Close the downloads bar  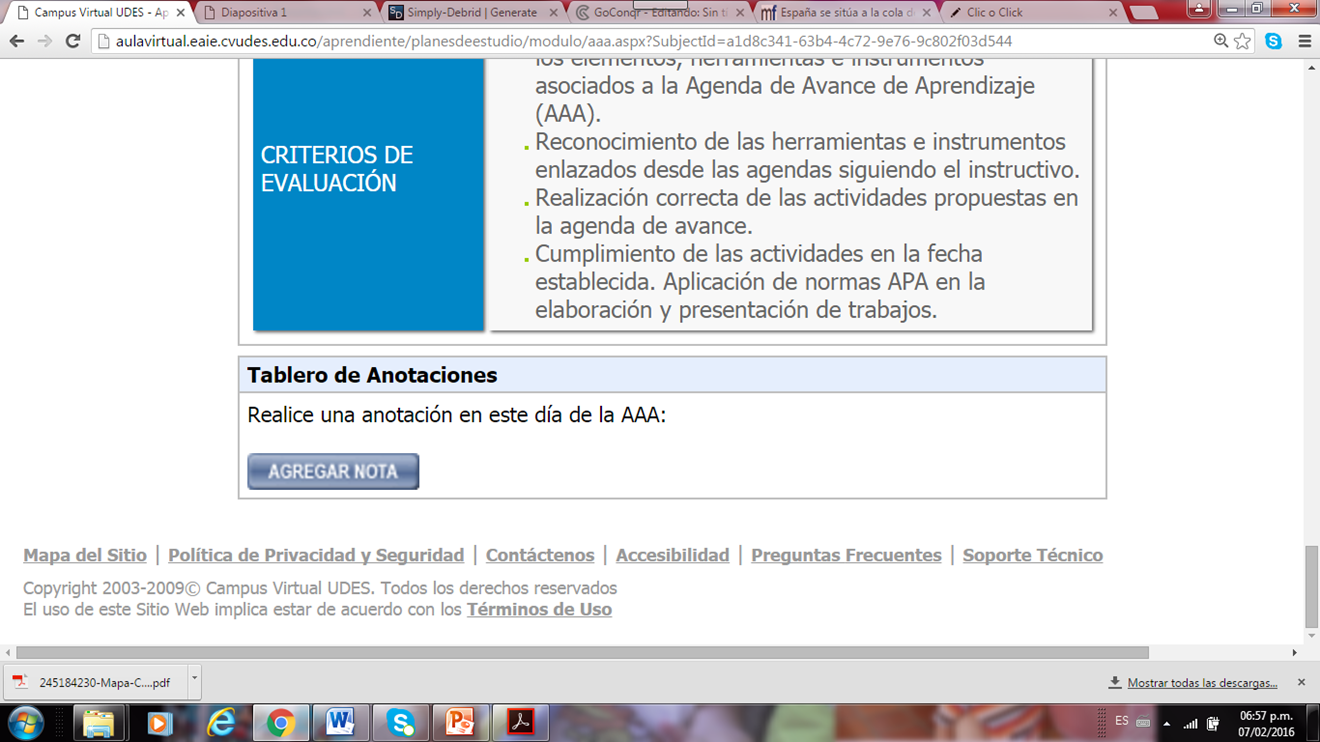[x=1301, y=682]
